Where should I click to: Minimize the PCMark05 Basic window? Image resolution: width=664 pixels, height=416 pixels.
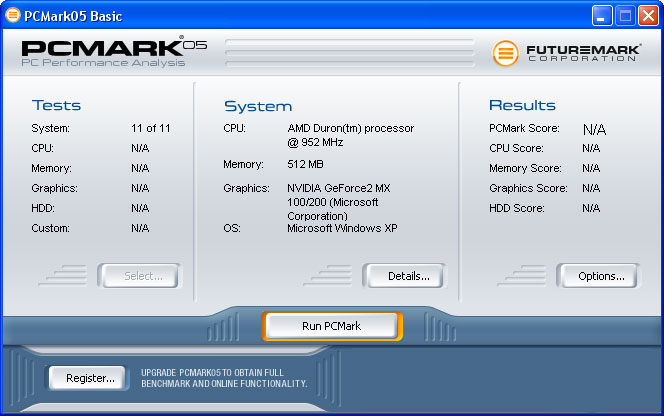pyautogui.click(x=603, y=15)
